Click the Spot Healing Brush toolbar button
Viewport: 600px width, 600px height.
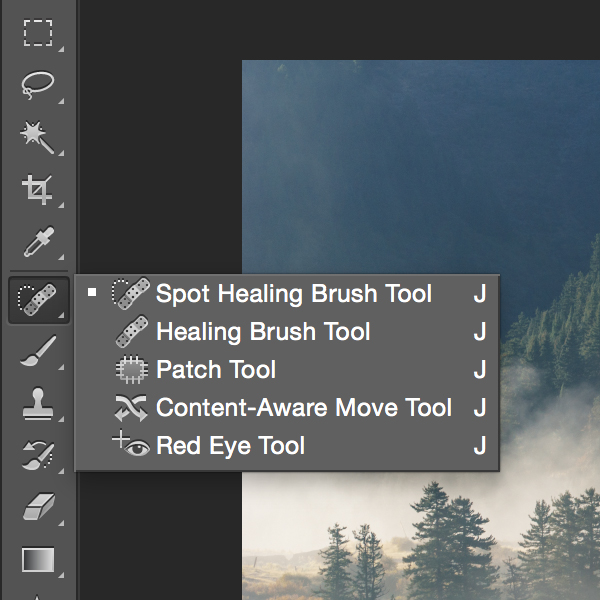click(x=39, y=300)
